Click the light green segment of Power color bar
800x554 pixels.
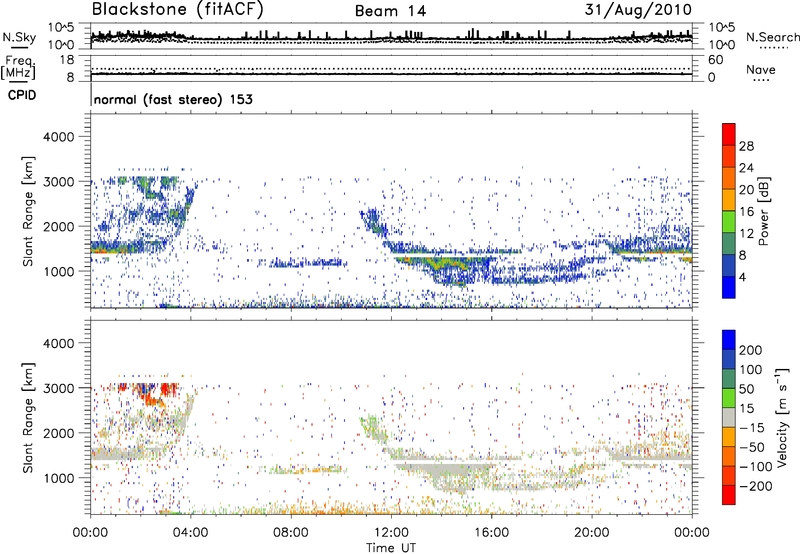point(729,222)
